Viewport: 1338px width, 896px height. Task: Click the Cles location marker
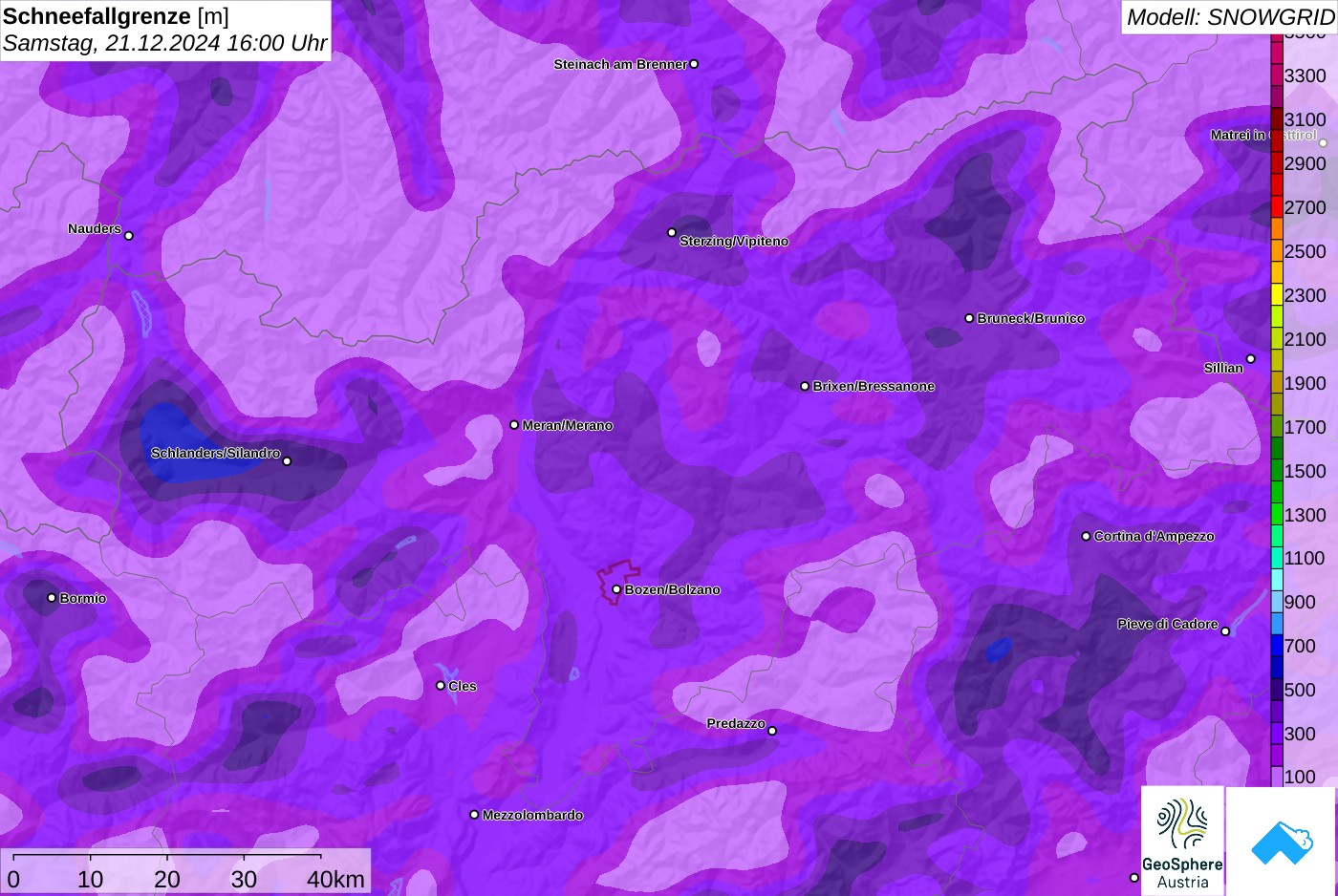click(x=441, y=685)
